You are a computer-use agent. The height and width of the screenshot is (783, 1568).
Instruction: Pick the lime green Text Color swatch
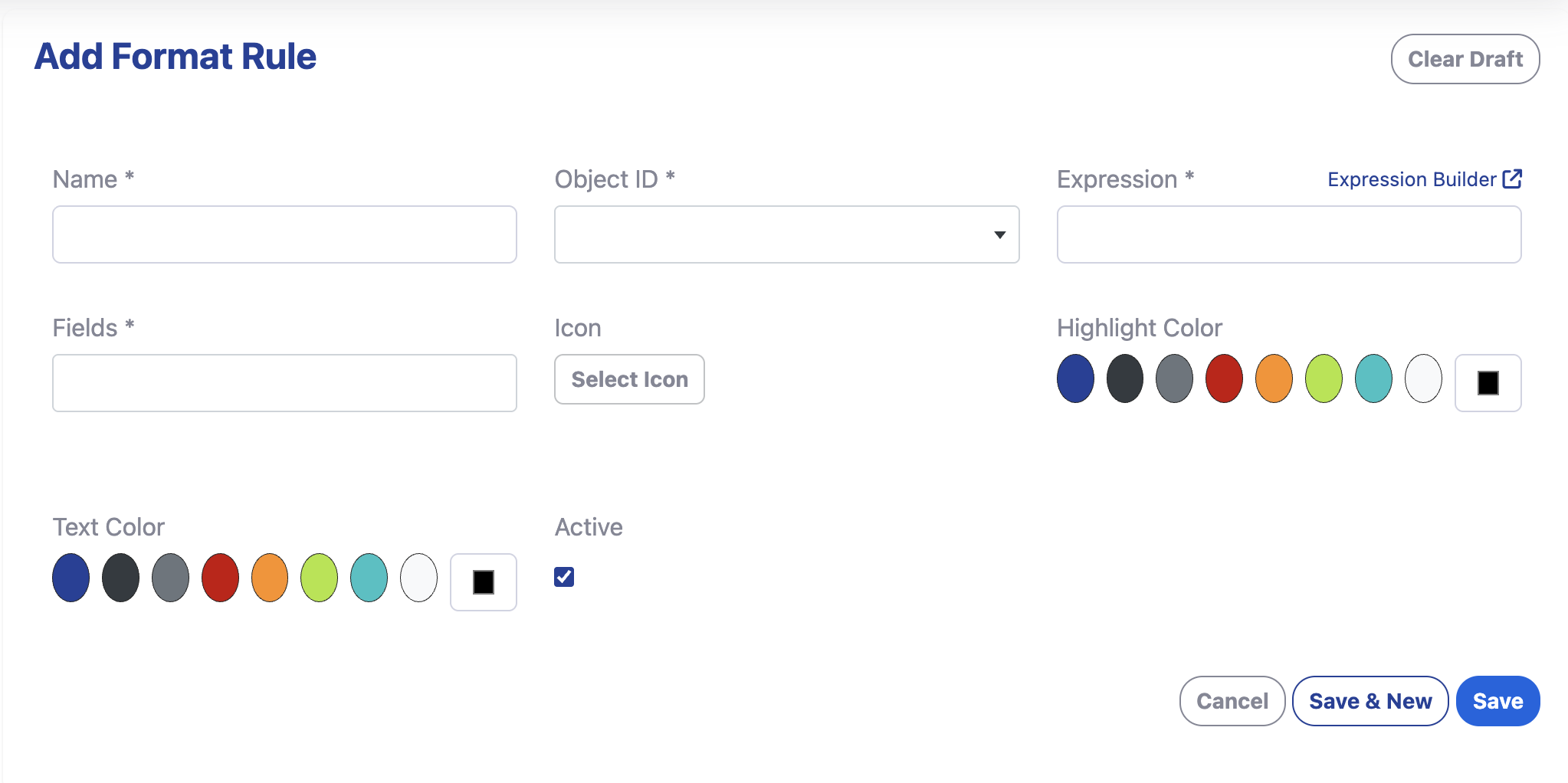pos(319,578)
